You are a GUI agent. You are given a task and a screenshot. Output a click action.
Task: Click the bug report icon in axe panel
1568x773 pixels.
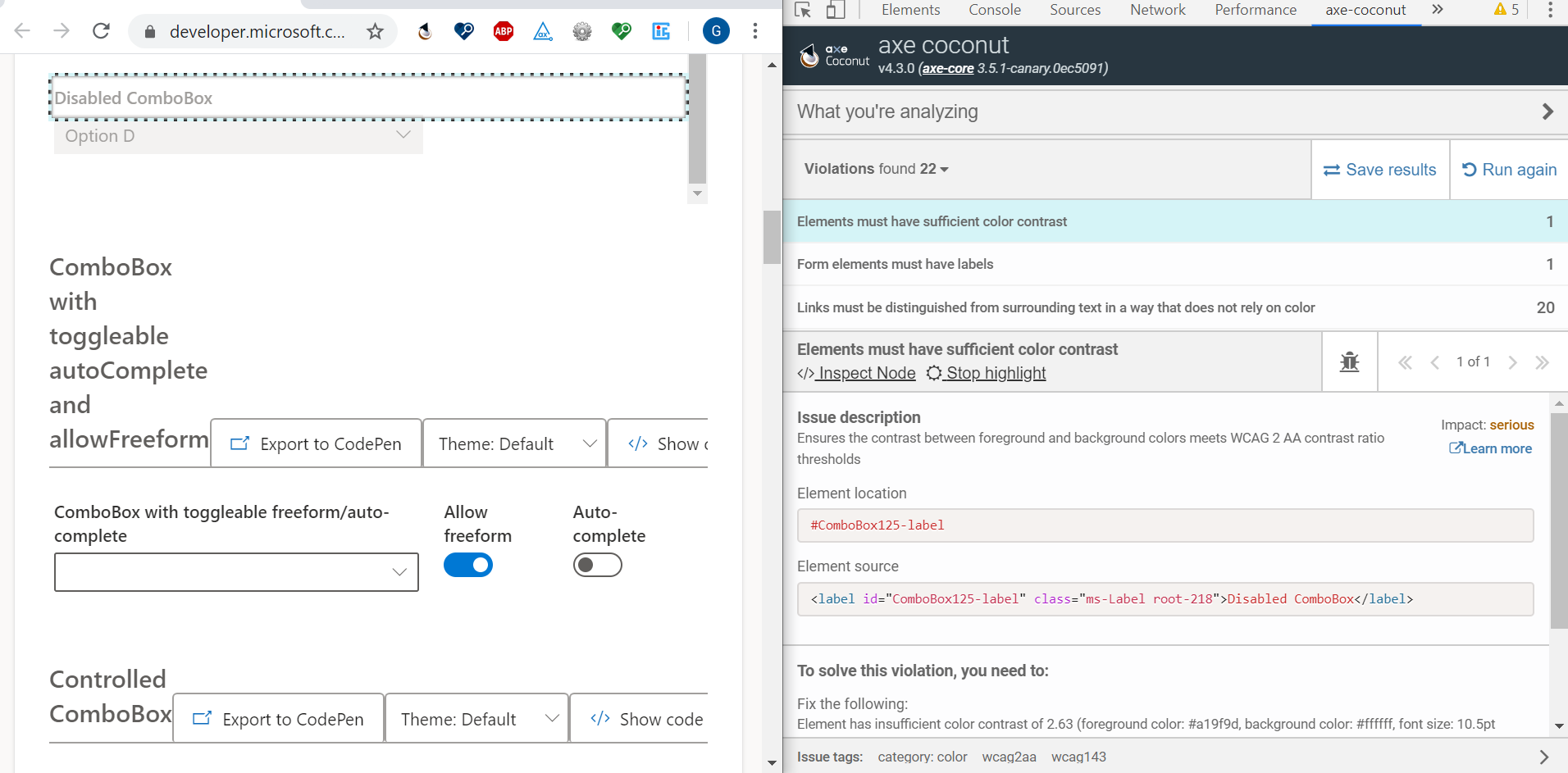coord(1350,361)
